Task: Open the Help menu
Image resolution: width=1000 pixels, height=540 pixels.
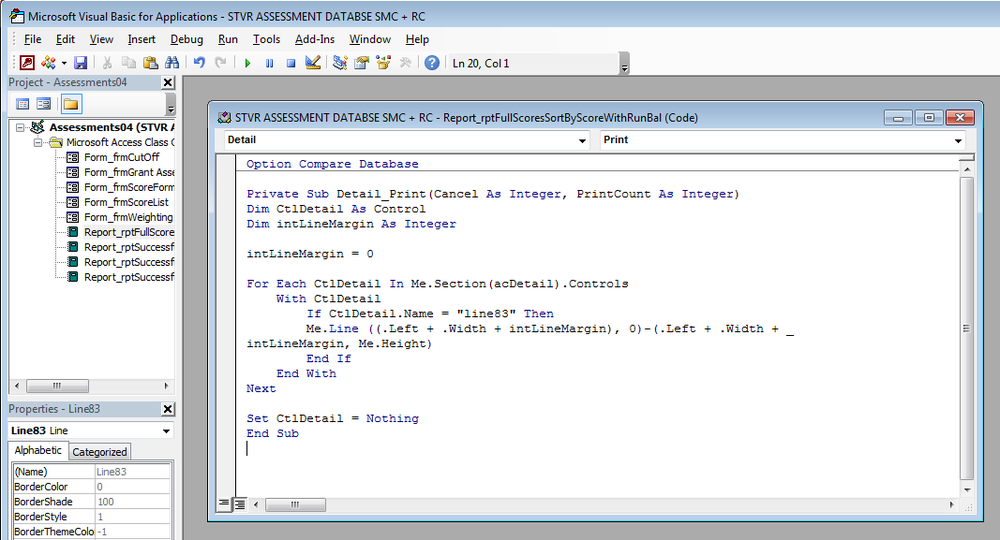Action: 417,40
